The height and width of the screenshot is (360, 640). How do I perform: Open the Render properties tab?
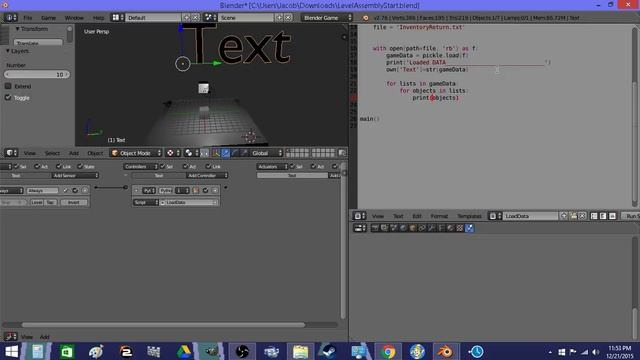[375, 228]
